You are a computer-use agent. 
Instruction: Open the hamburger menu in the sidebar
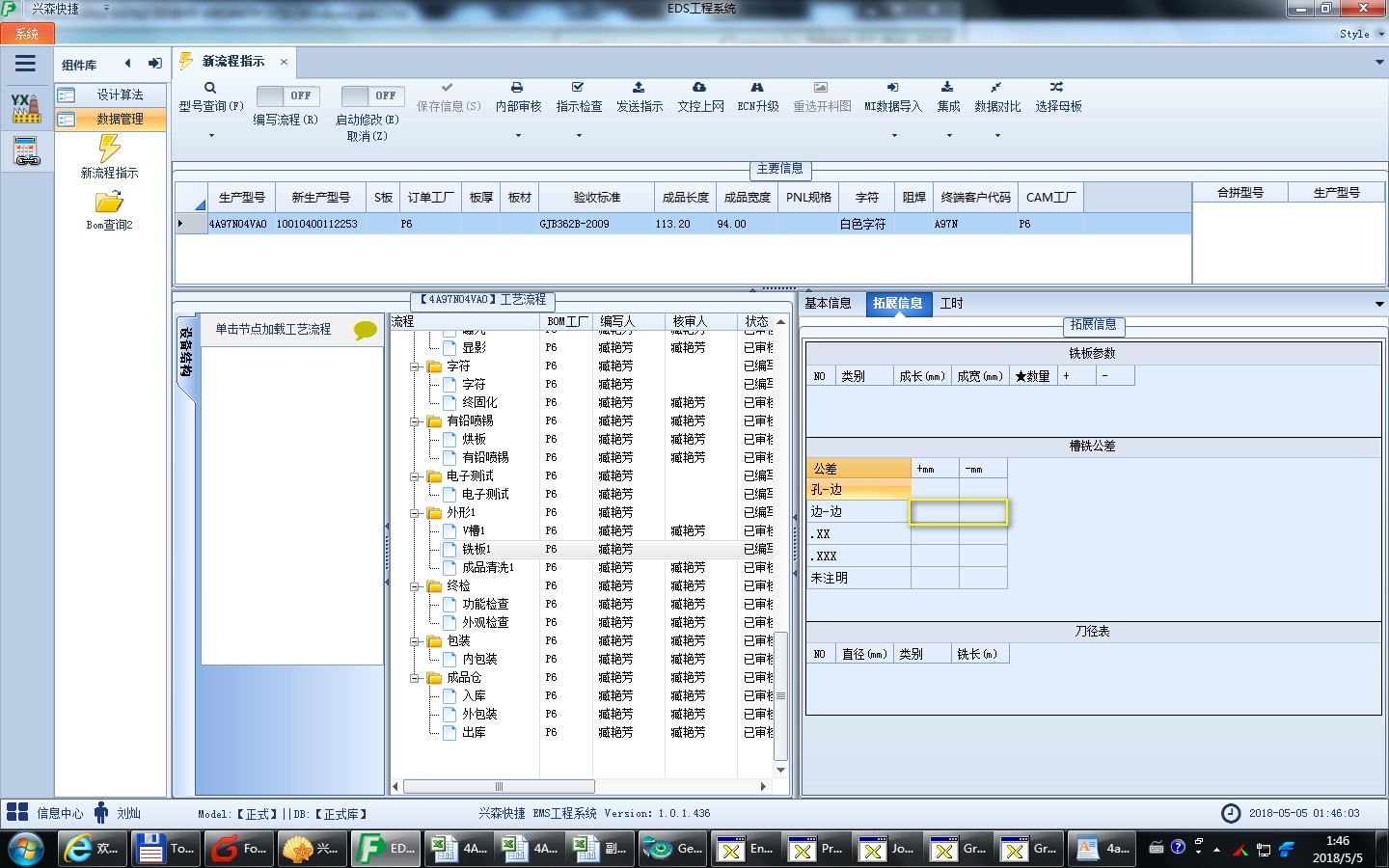(26, 64)
